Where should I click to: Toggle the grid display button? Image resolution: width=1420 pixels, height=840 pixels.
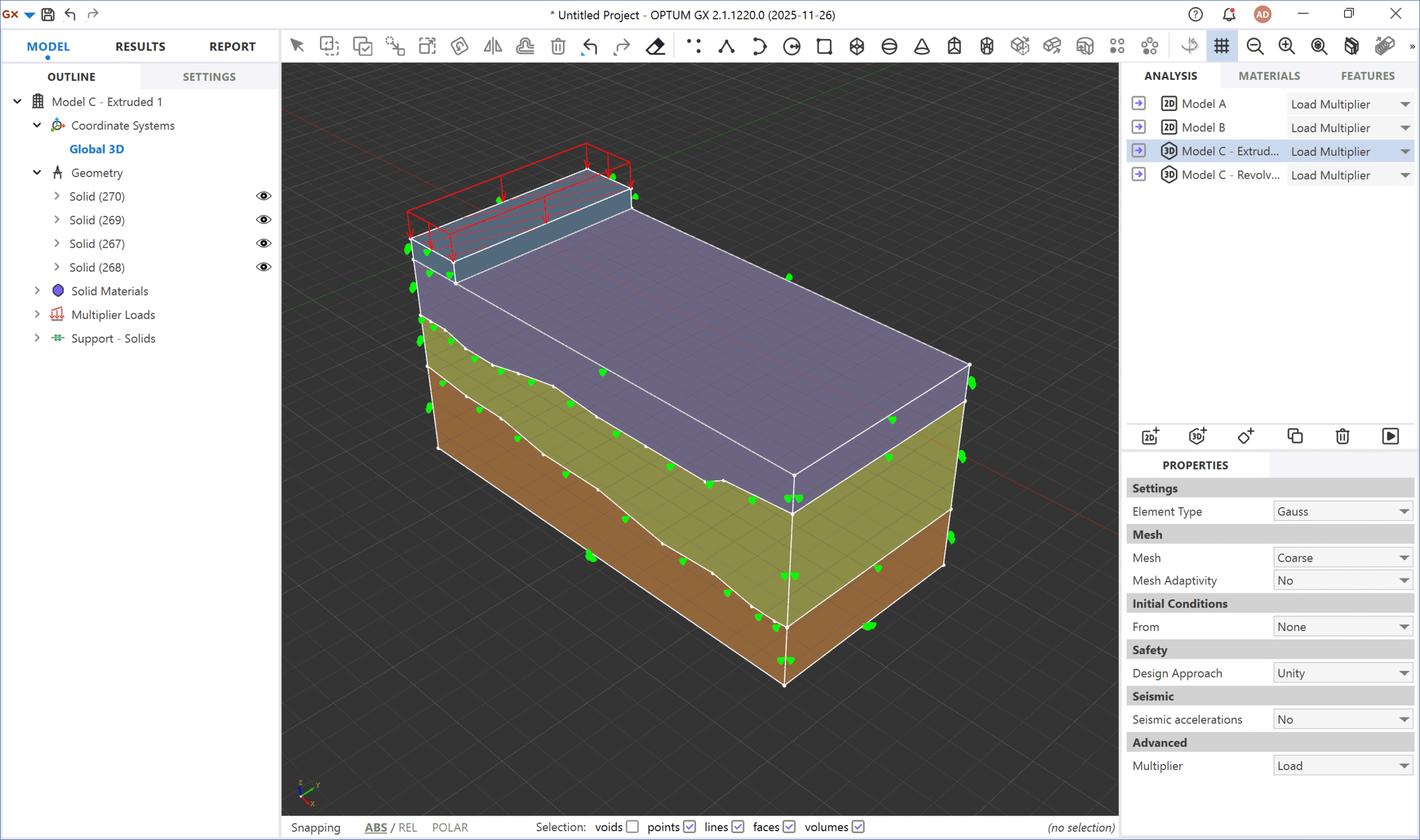pyautogui.click(x=1221, y=46)
